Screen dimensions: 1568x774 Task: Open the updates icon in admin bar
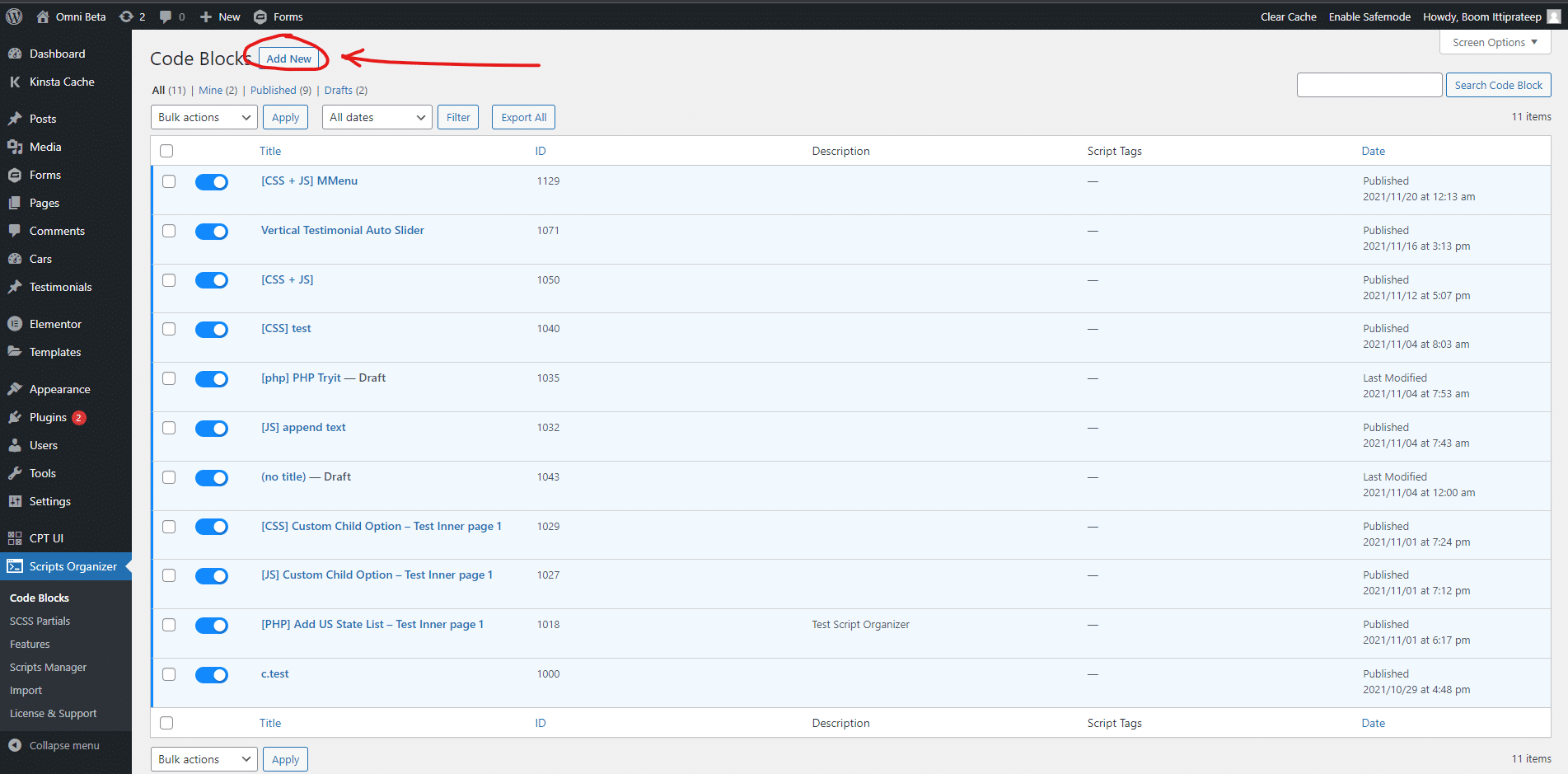(x=126, y=16)
